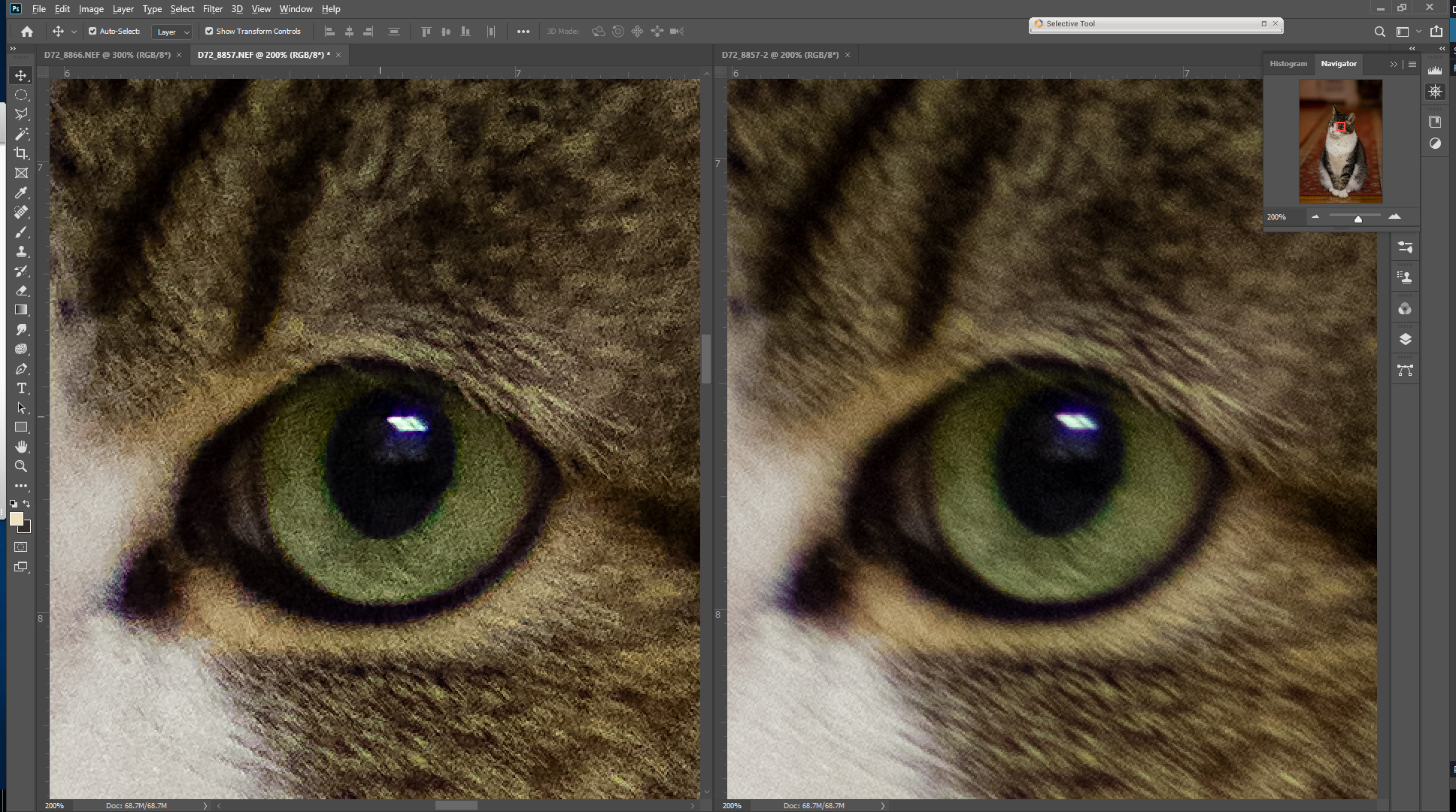Open Edit Toolbar three-dots button
Image resolution: width=1456 pixels, height=812 pixels.
21,486
